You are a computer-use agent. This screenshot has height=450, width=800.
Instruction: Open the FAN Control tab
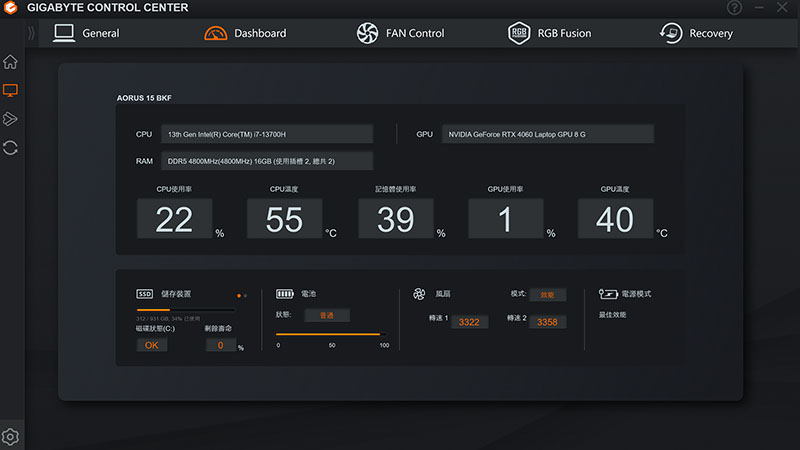click(x=401, y=33)
